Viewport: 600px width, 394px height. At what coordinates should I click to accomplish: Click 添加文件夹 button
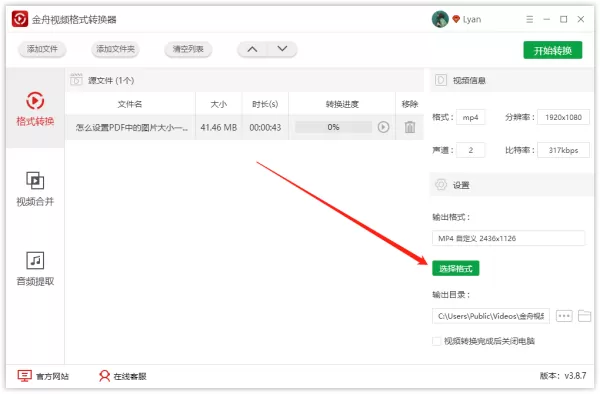coord(115,49)
